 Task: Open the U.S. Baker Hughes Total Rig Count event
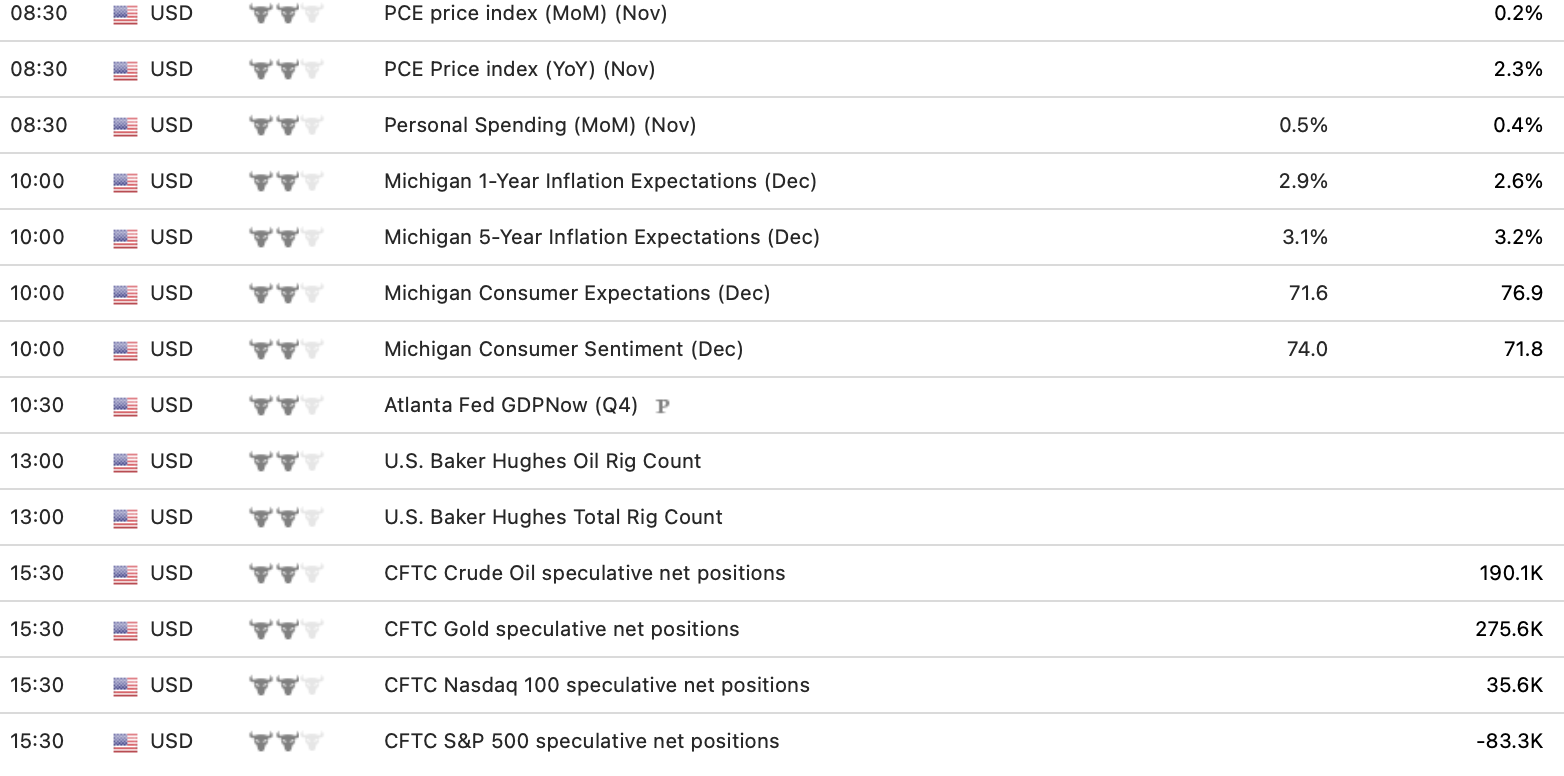pos(553,517)
